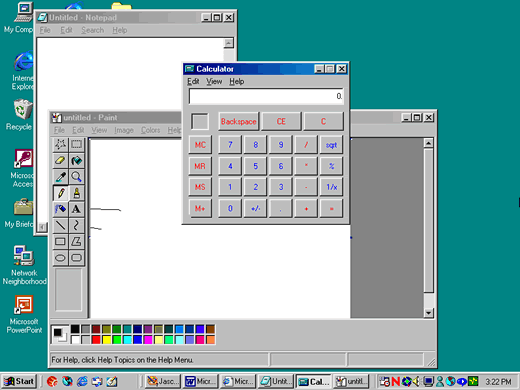Switch to the Jasc taskbar button

pos(163,381)
